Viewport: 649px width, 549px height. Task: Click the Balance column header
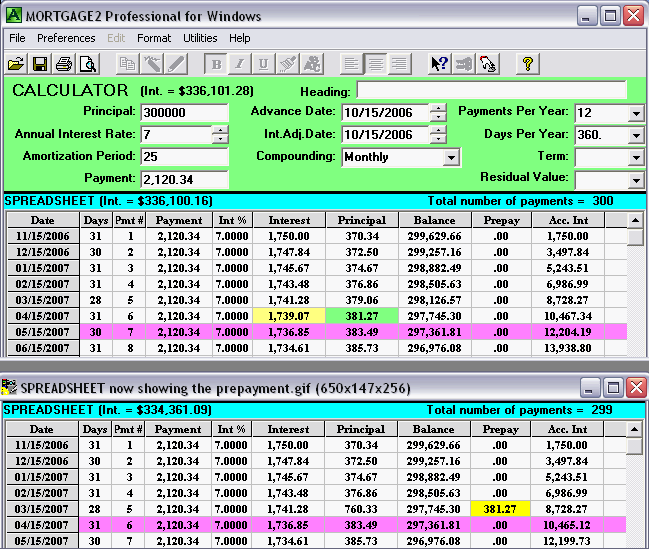pos(434,220)
